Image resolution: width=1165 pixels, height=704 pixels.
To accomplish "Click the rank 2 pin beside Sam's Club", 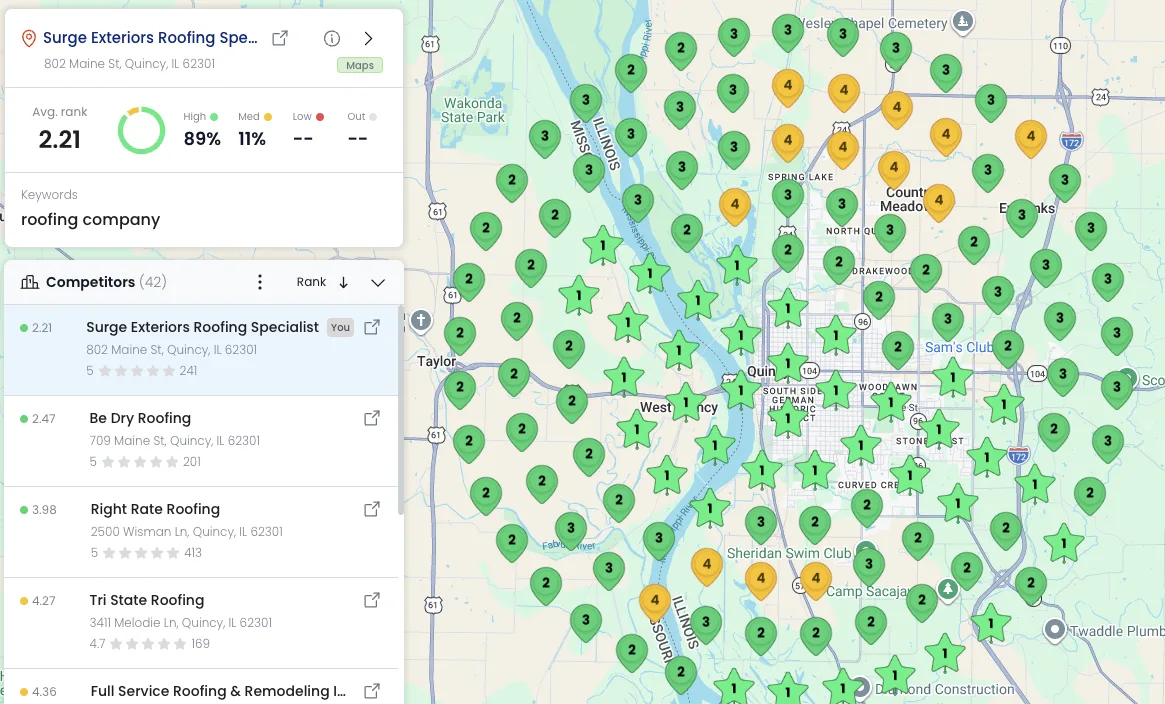I will pyautogui.click(x=1007, y=348).
